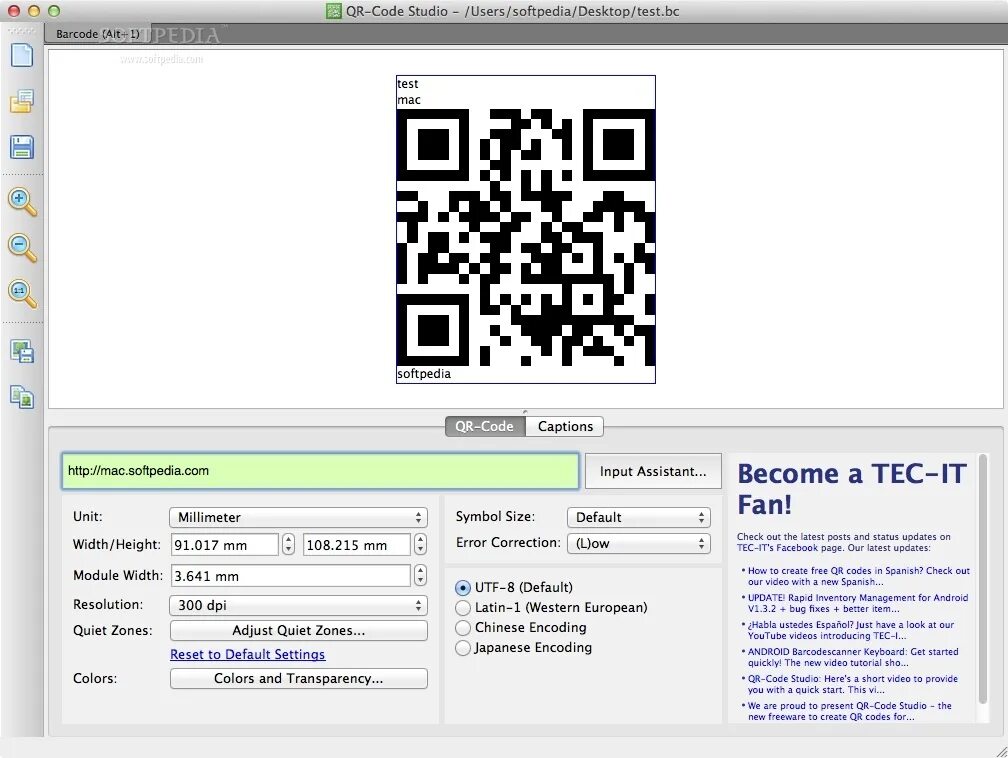Viewport: 1008px width, 758px height.
Task: Open the Input Assistant dialog
Action: [x=653, y=471]
